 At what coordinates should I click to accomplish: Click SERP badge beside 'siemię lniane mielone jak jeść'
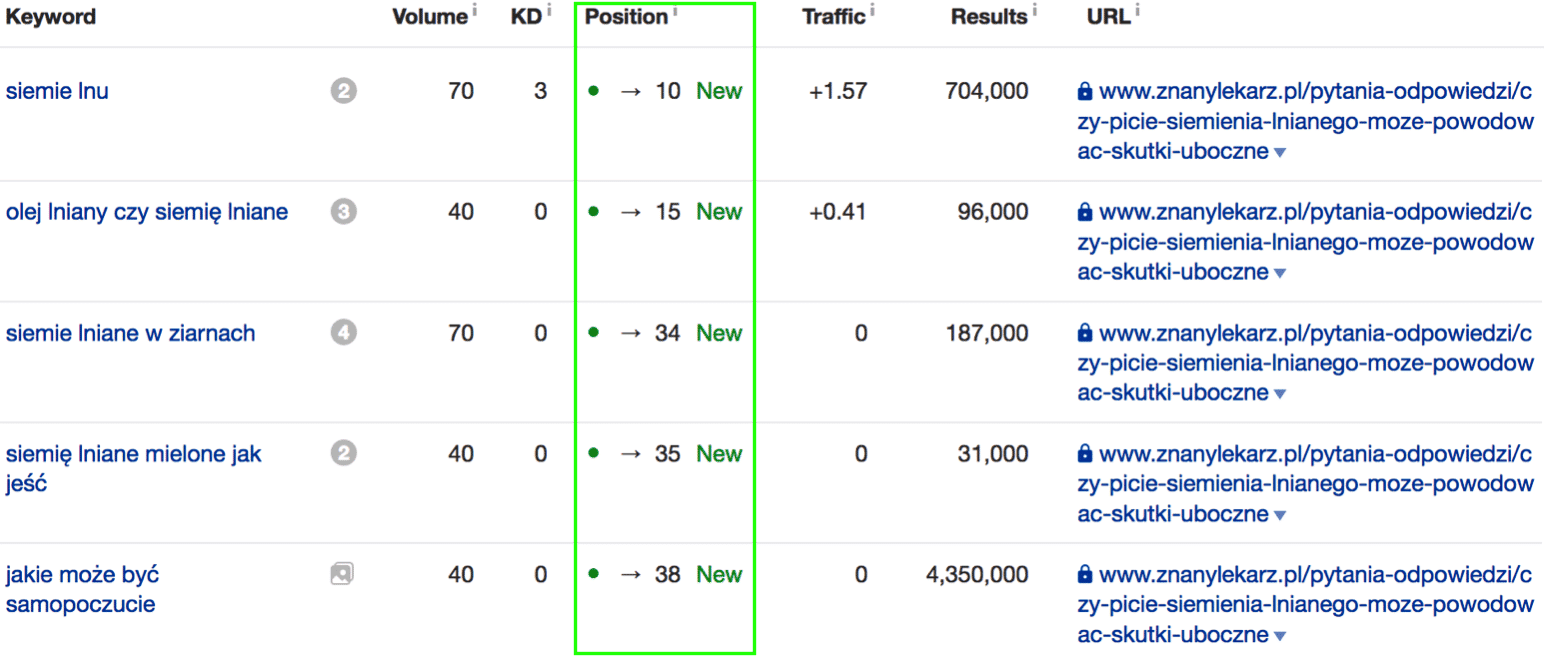coord(343,454)
